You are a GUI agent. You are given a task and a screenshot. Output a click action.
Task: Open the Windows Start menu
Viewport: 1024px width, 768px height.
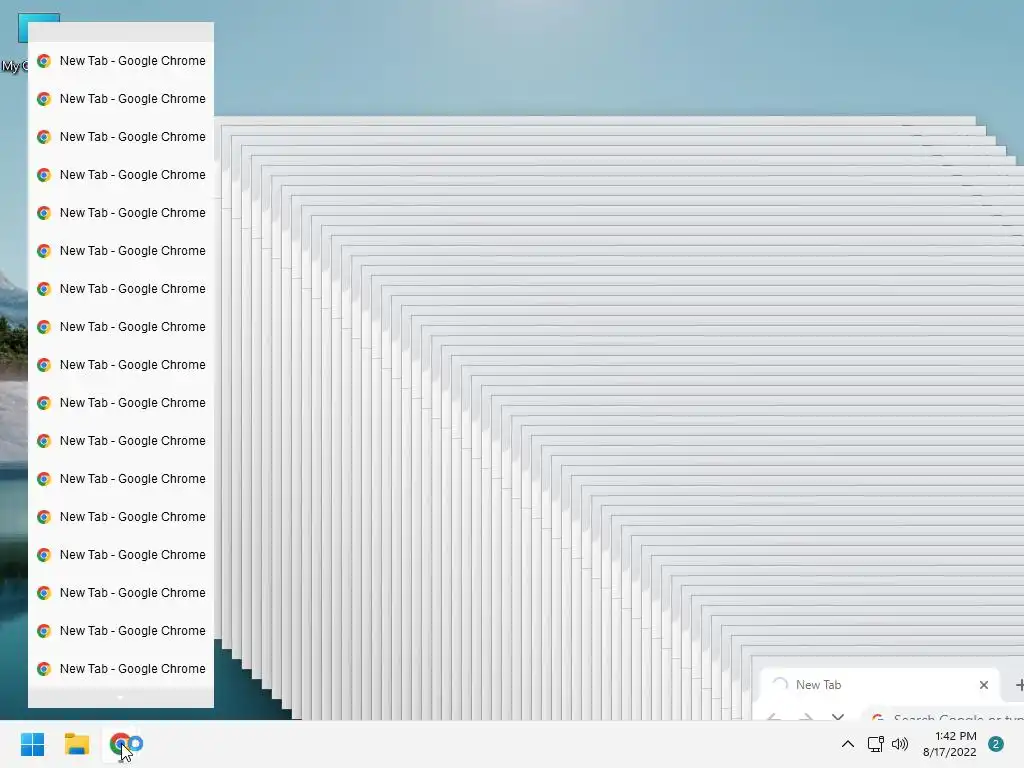point(32,744)
